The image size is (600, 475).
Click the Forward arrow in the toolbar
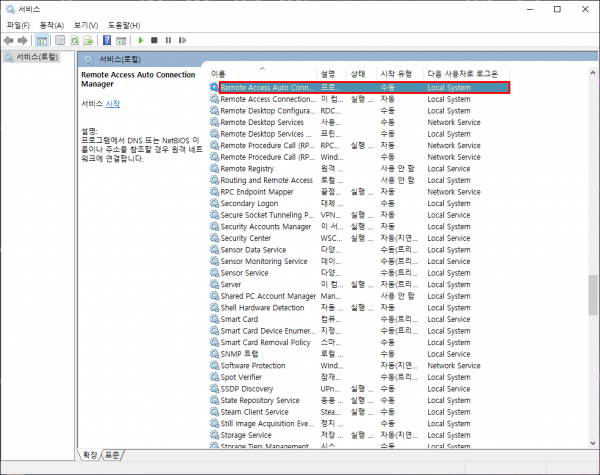[x=22, y=40]
